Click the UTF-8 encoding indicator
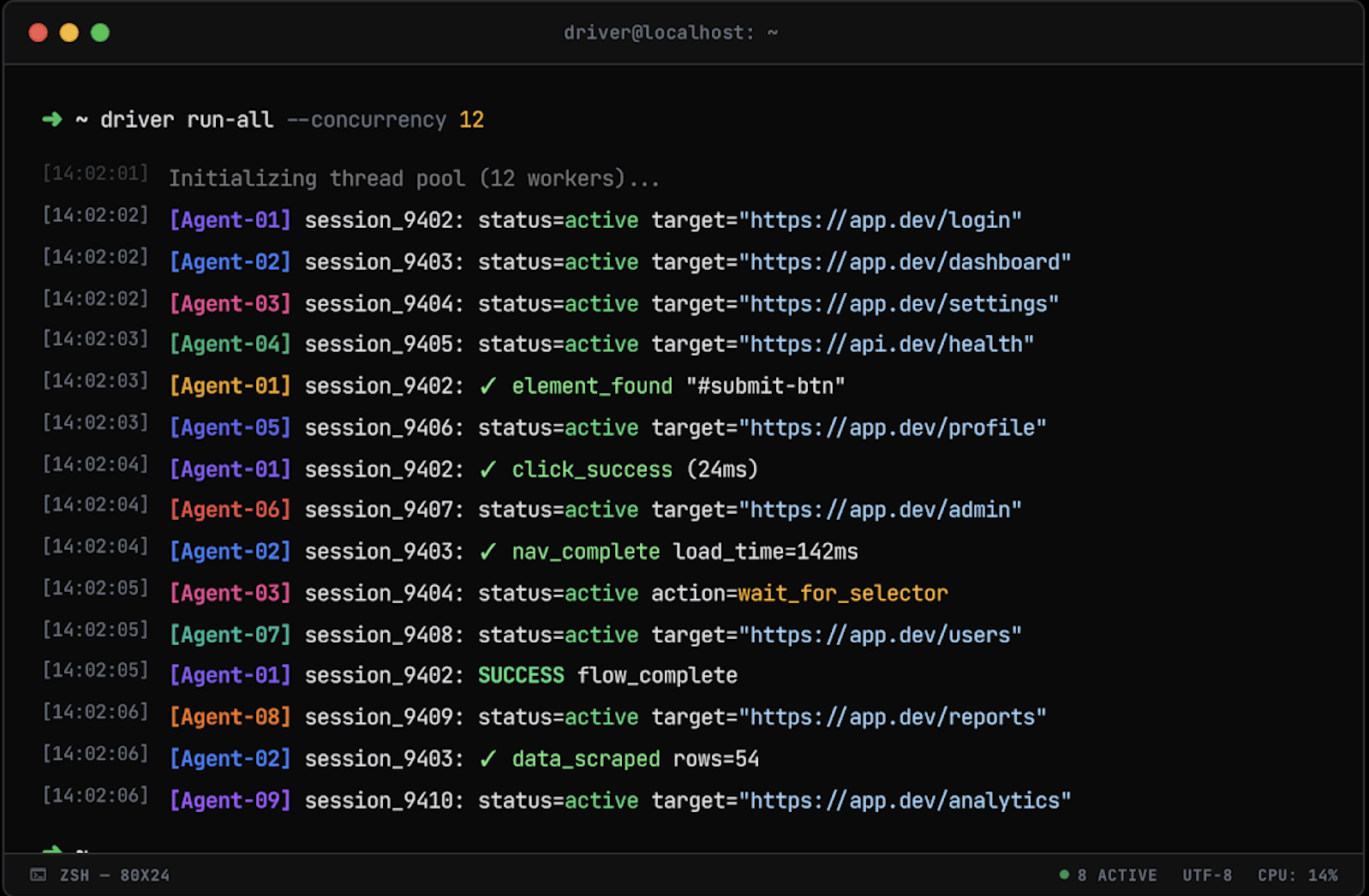This screenshot has width=1369, height=896. coord(1207,875)
